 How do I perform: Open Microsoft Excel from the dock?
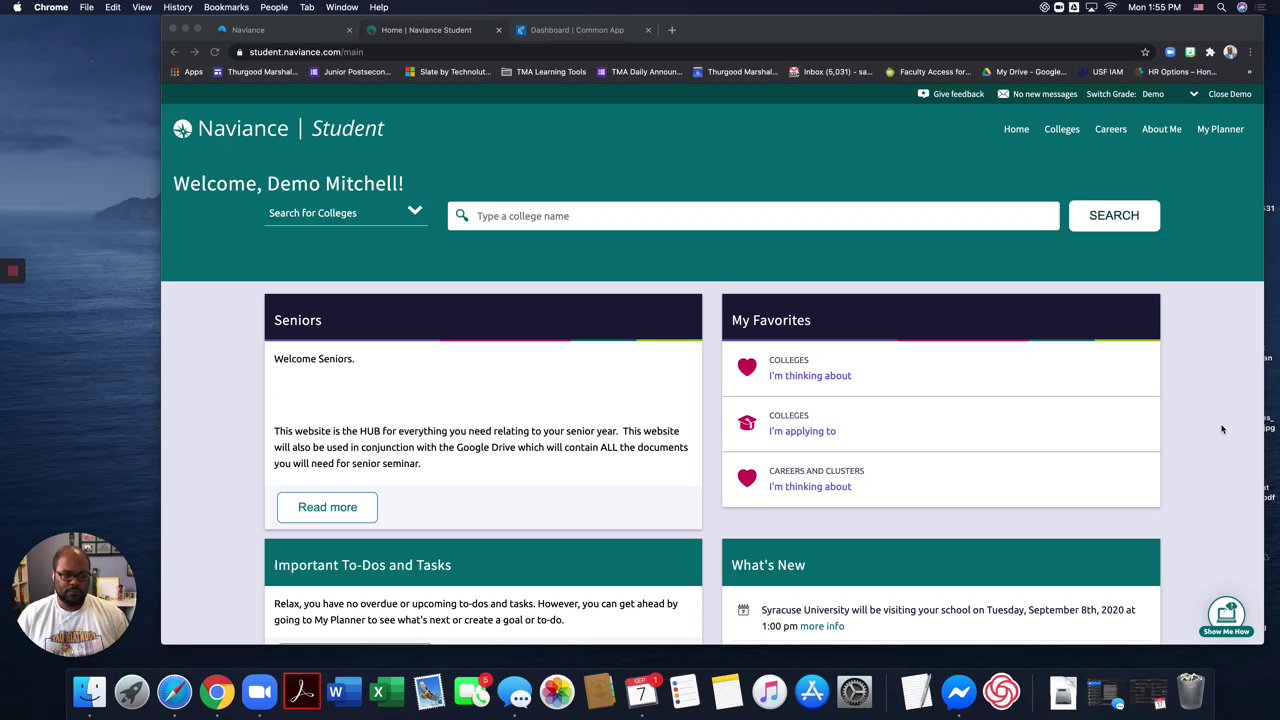(x=386, y=692)
